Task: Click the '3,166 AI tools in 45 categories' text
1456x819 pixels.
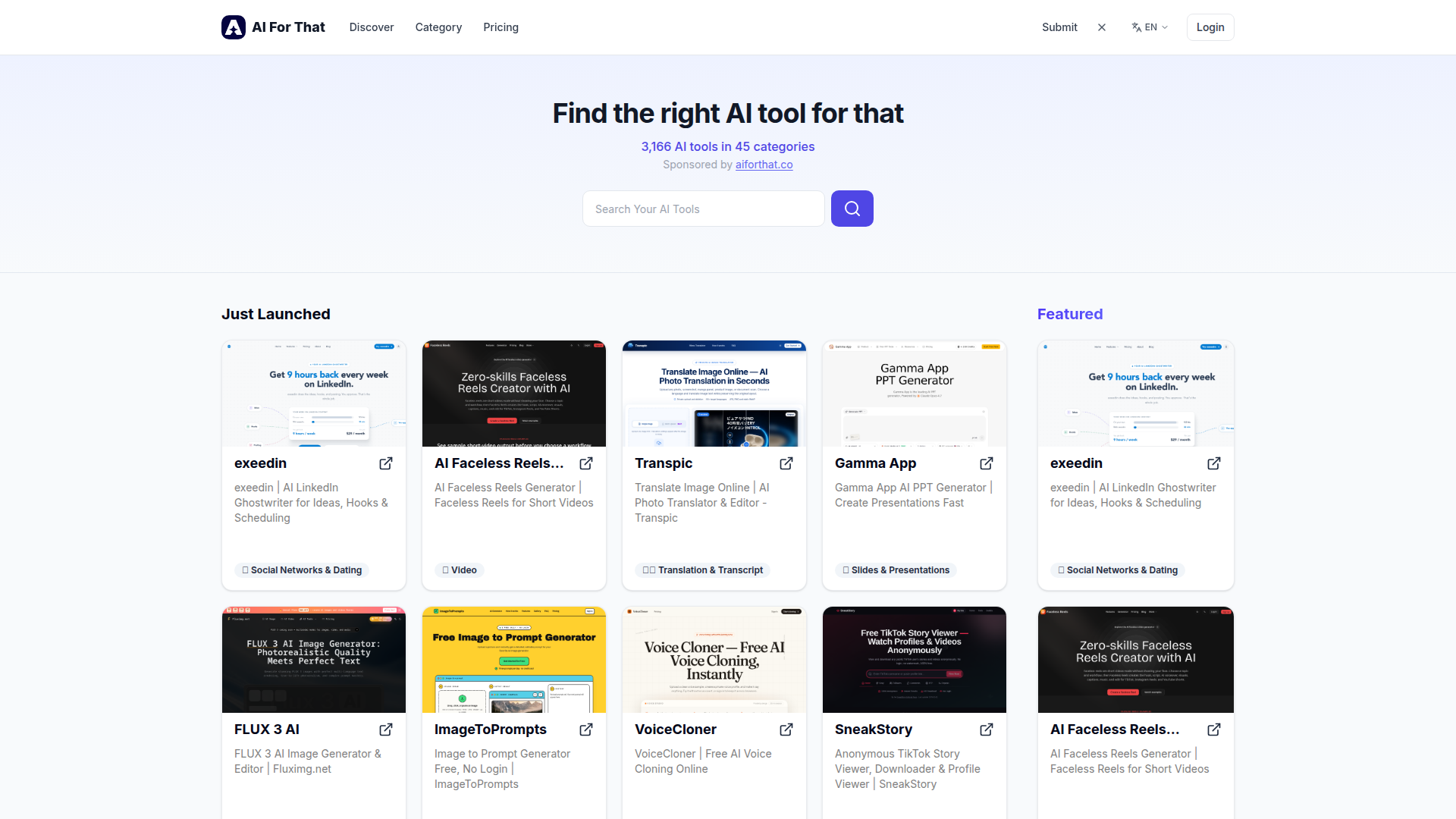Action: click(x=728, y=146)
